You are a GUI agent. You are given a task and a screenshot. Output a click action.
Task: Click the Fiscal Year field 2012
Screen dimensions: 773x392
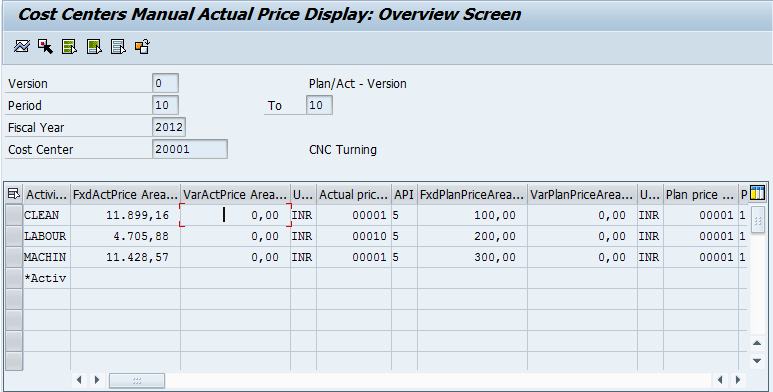pos(169,127)
